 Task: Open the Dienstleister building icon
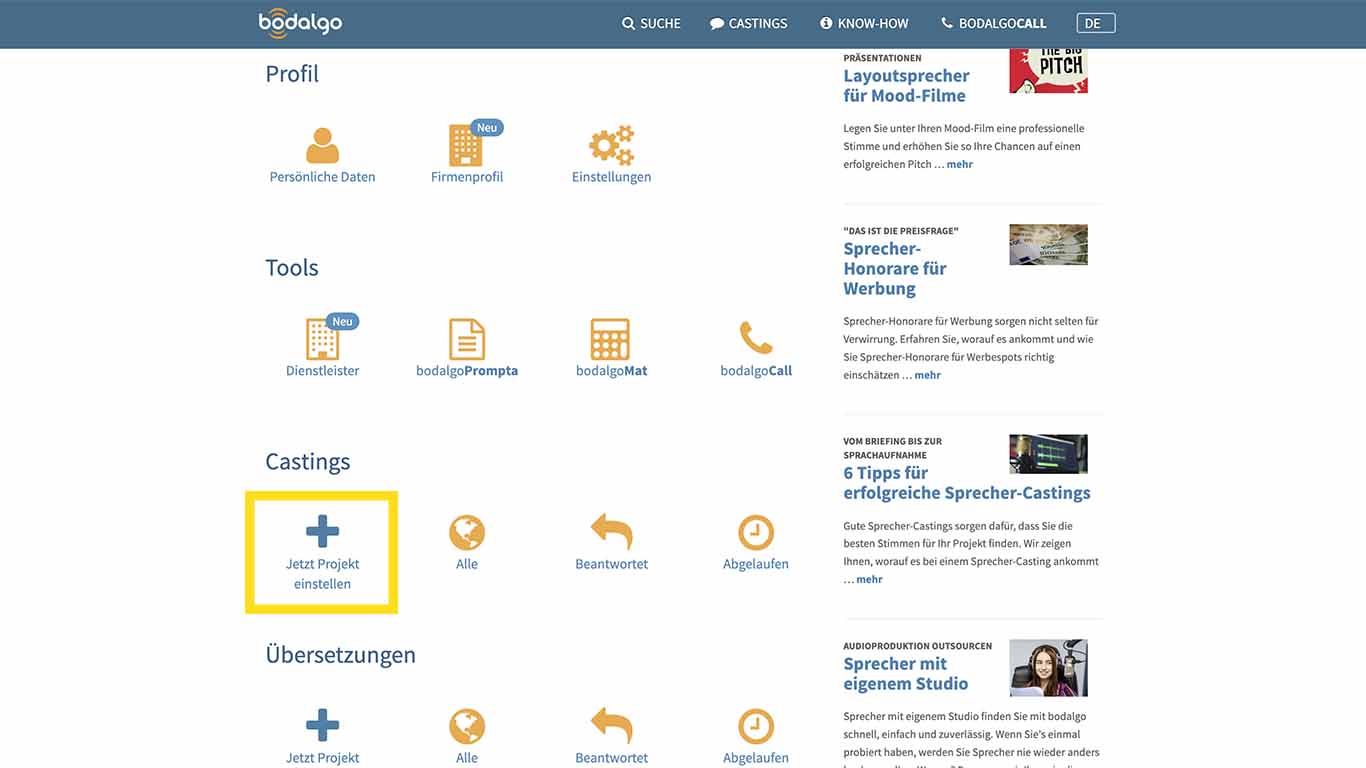(322, 339)
